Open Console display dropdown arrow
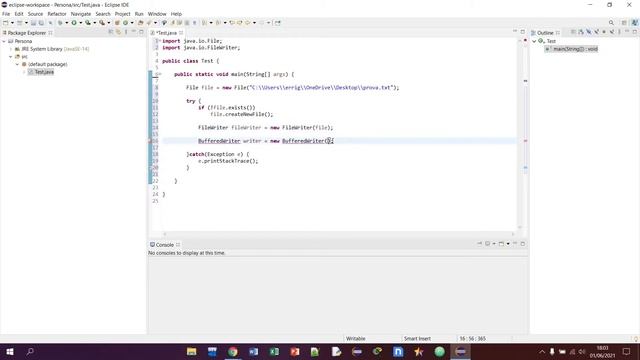The height and width of the screenshot is (360, 640). point(494,244)
